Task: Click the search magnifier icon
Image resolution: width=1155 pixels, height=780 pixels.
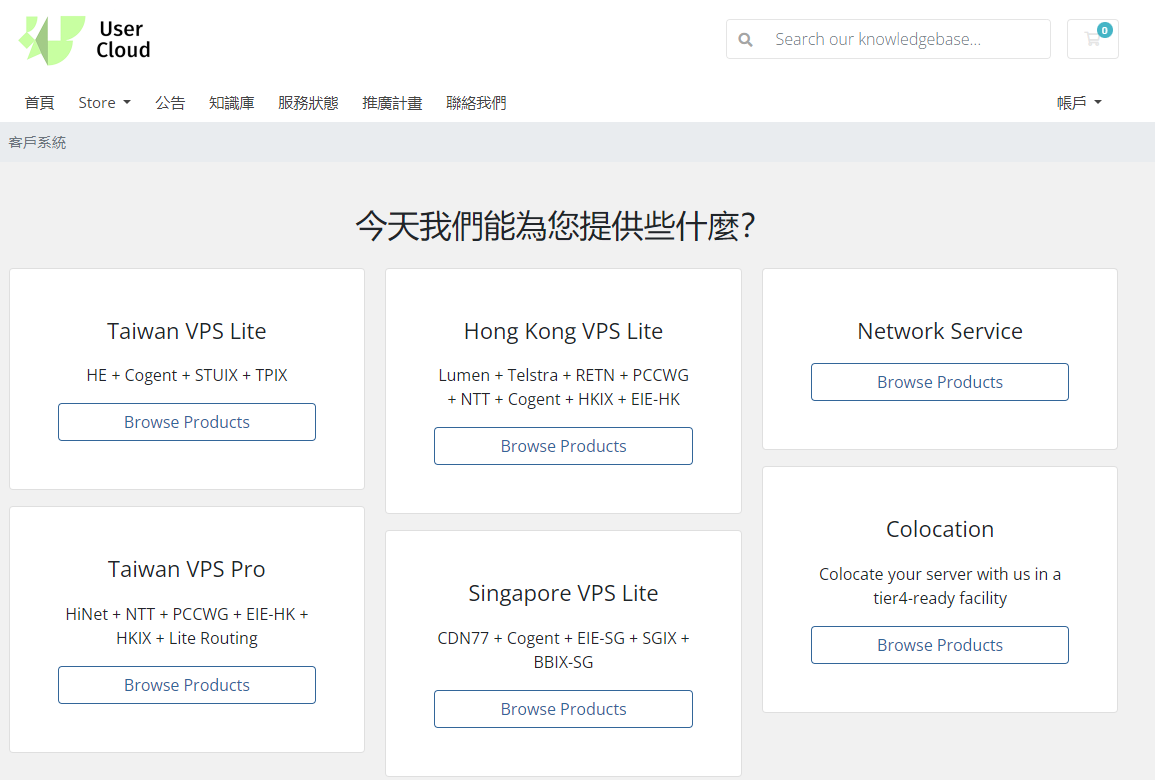Action: pos(745,40)
